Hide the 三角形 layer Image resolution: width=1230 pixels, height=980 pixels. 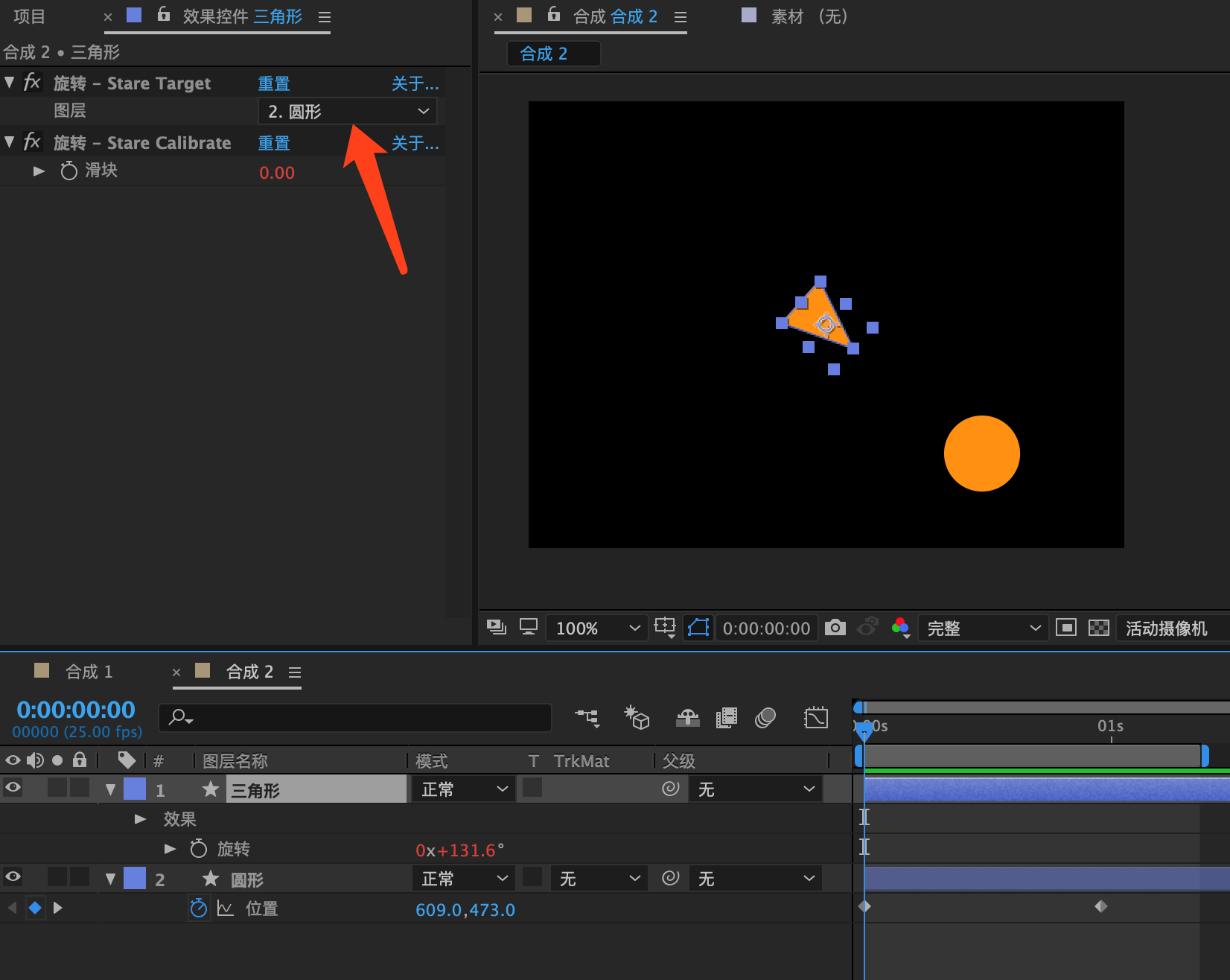coord(13,787)
